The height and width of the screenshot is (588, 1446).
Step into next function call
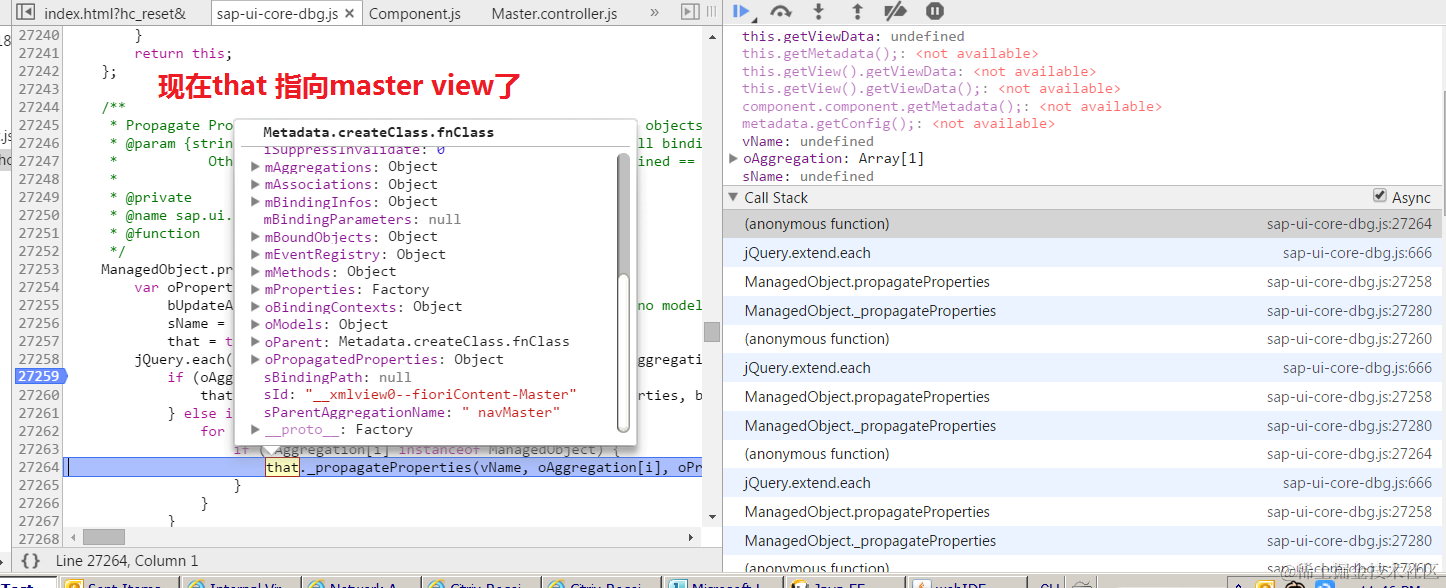tap(819, 12)
